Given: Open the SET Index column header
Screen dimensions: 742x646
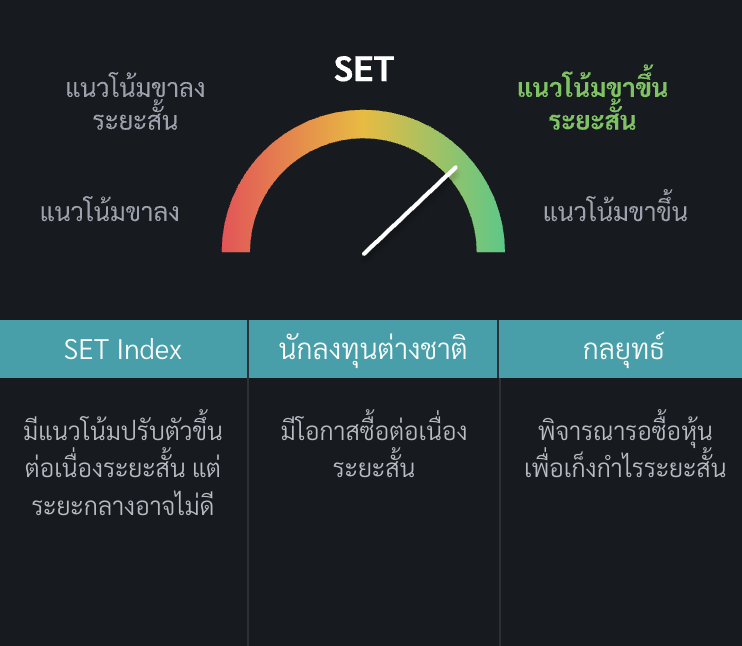Looking at the screenshot, I should (x=123, y=349).
